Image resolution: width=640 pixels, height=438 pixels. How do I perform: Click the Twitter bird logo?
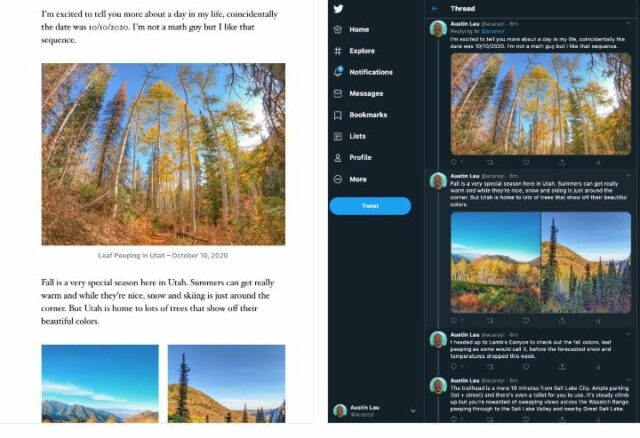[x=339, y=9]
